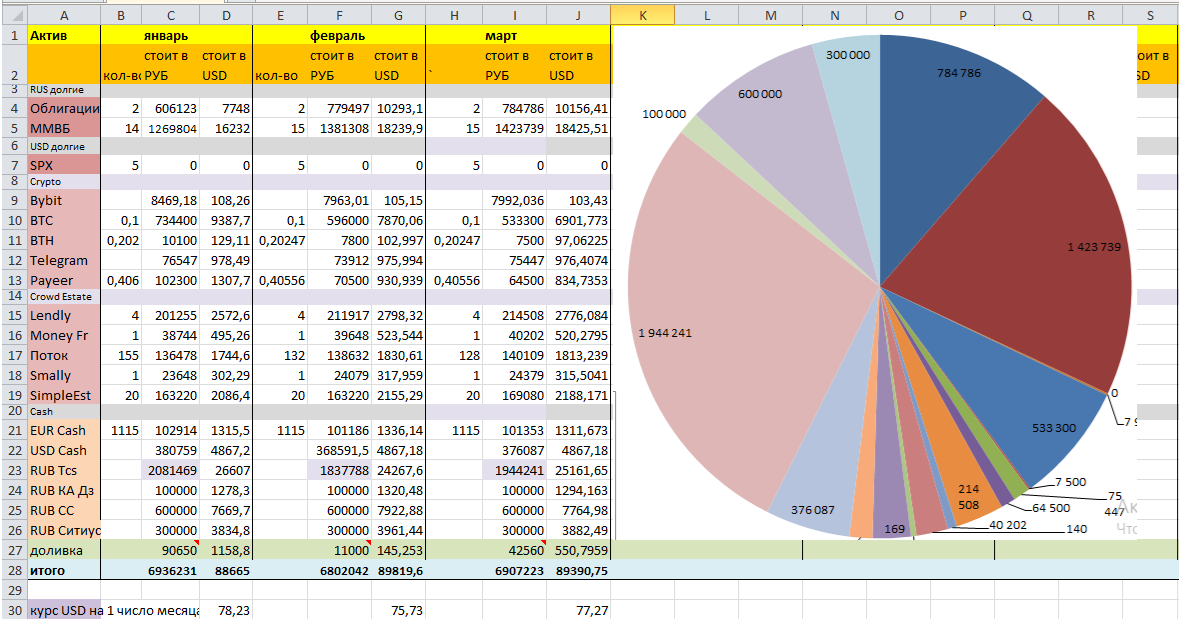1179x619 pixels.
Task: Select row 5 header
Action: coord(14,128)
